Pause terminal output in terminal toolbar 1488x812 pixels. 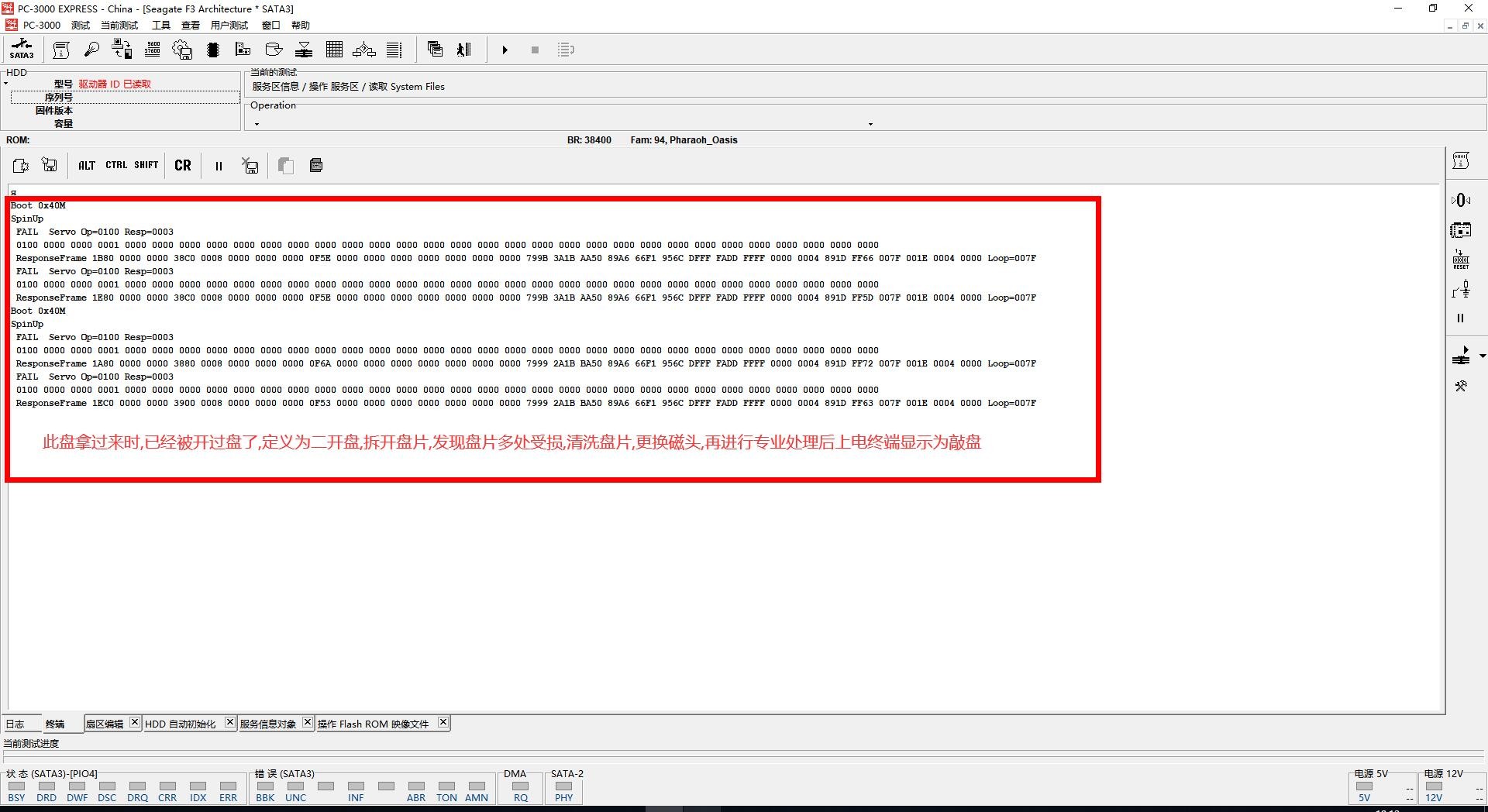coord(219,166)
